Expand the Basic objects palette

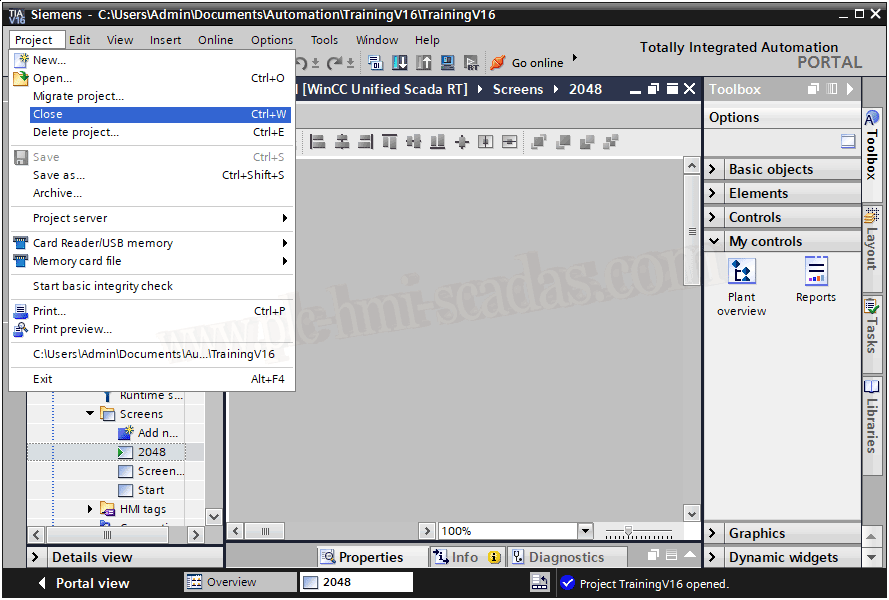[x=714, y=169]
